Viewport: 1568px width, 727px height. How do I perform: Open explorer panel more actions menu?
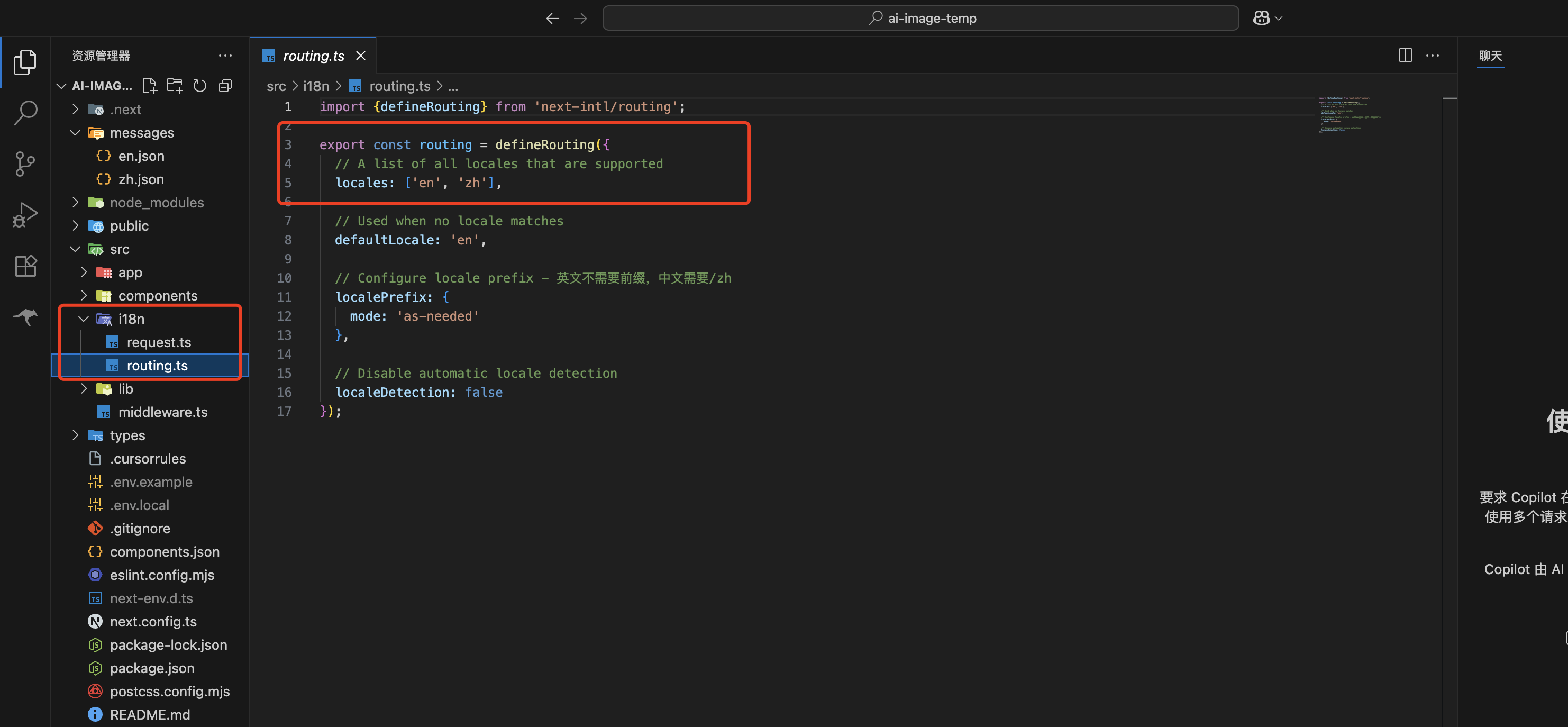point(225,56)
